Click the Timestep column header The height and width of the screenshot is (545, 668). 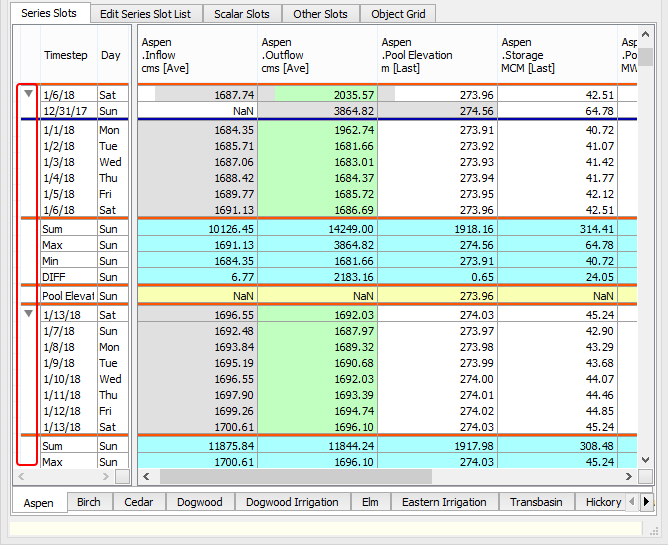point(66,56)
